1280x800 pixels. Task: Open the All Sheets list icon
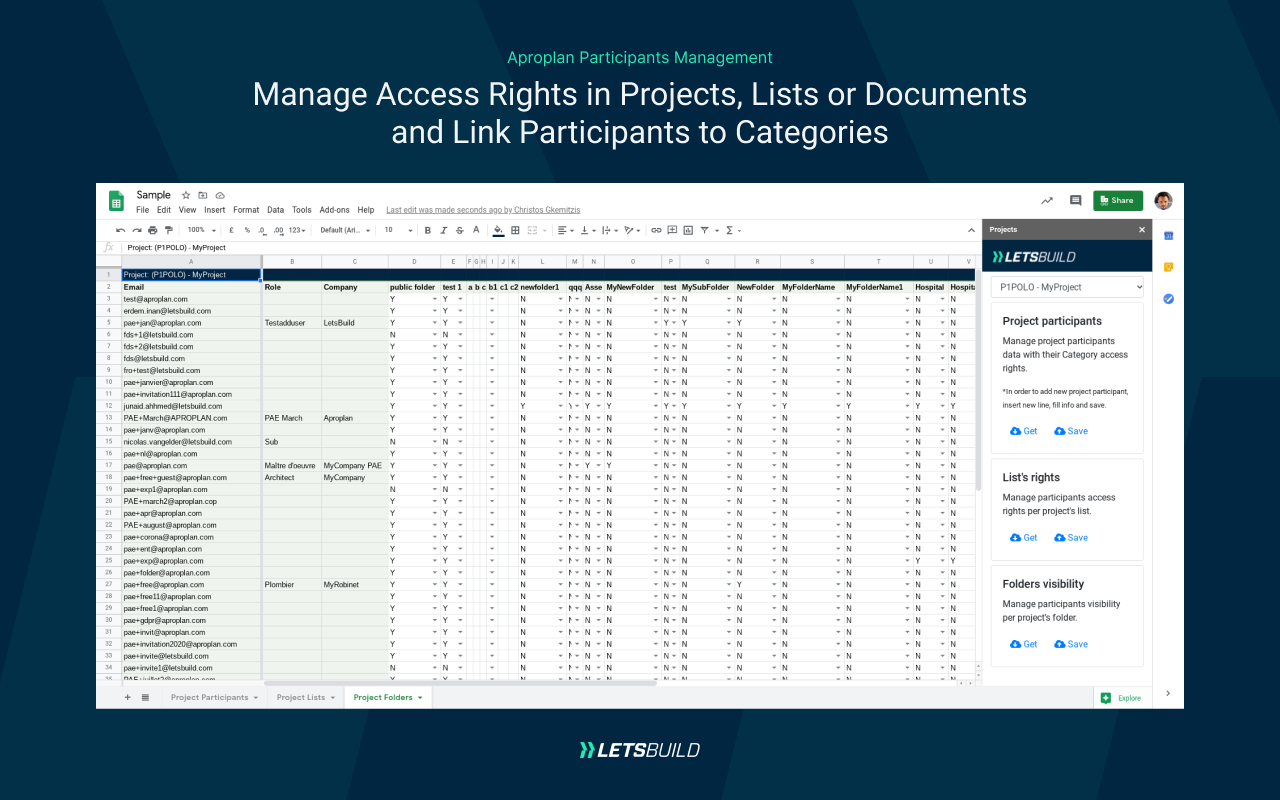tap(145, 697)
